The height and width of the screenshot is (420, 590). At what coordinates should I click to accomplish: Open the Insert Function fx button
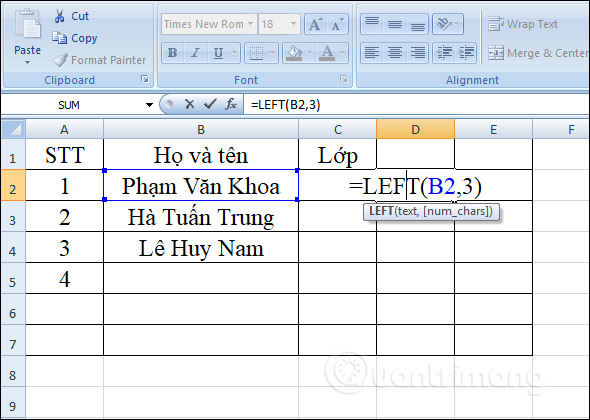click(x=231, y=104)
